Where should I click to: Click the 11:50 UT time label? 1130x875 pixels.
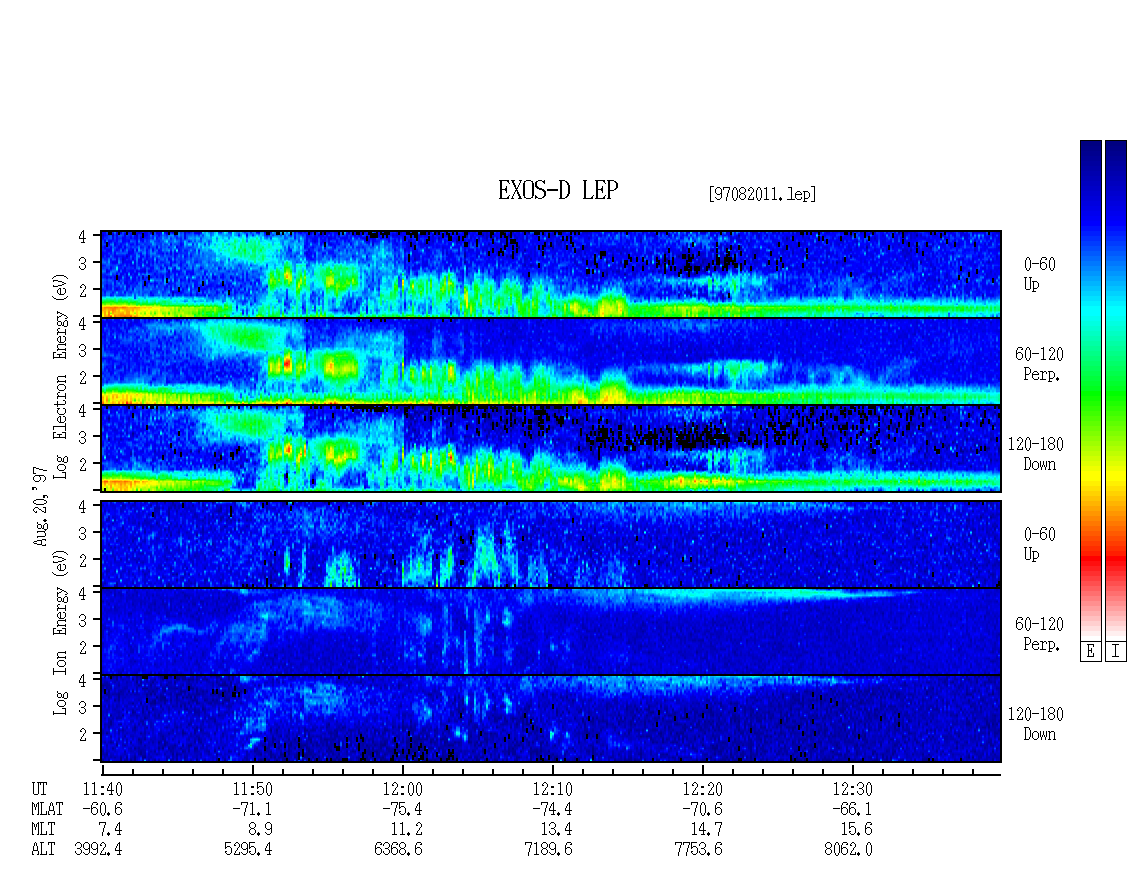coord(252,789)
